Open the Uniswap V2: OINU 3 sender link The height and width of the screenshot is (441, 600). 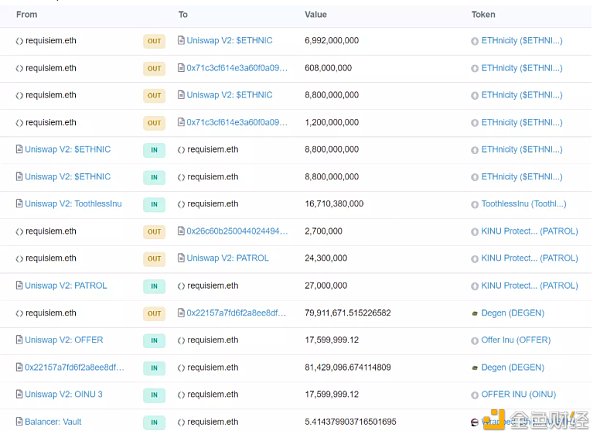click(x=63, y=395)
